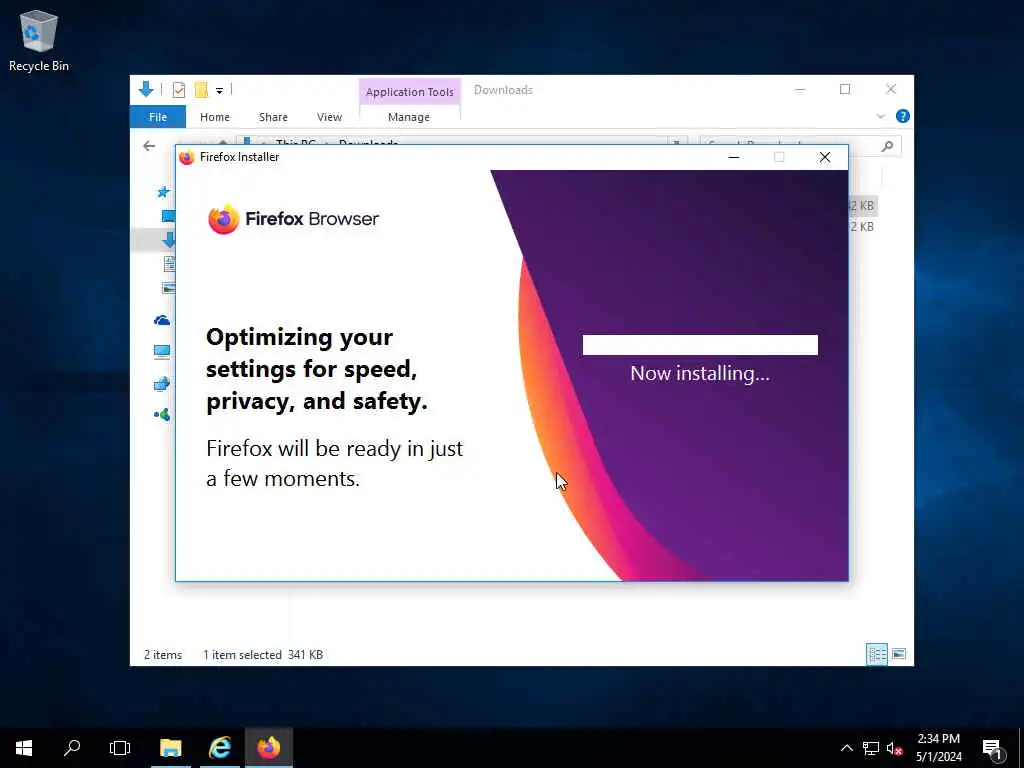The width and height of the screenshot is (1024, 768).
Task: Switch to the Share ribbon tab
Action: point(273,117)
